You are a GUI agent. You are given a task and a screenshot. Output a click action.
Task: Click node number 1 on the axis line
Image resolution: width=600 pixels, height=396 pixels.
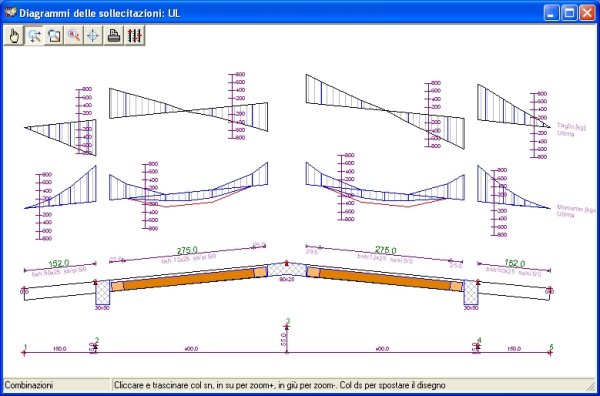[x=25, y=347]
